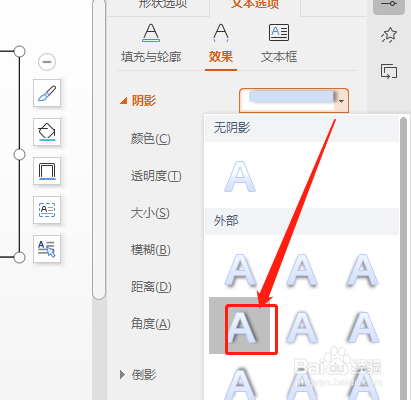Open the 文本选项 tab

pos(255,4)
